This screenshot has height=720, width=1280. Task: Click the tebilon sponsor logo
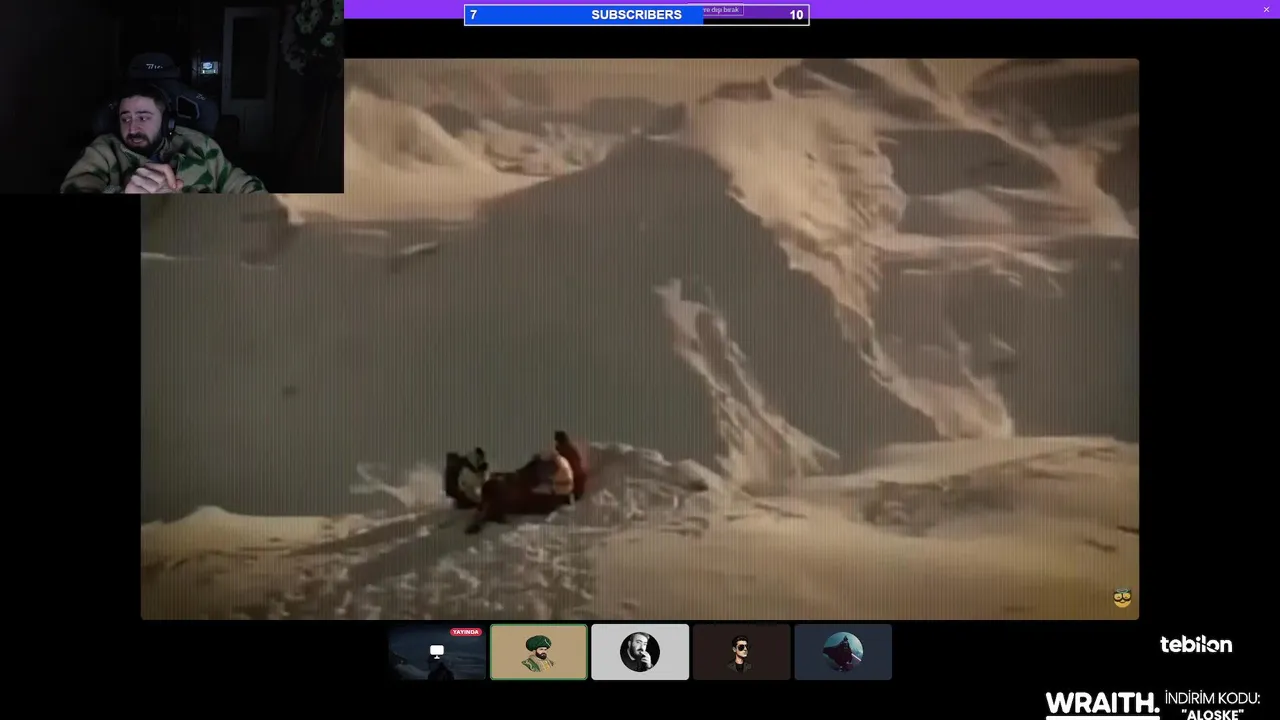tap(1196, 645)
